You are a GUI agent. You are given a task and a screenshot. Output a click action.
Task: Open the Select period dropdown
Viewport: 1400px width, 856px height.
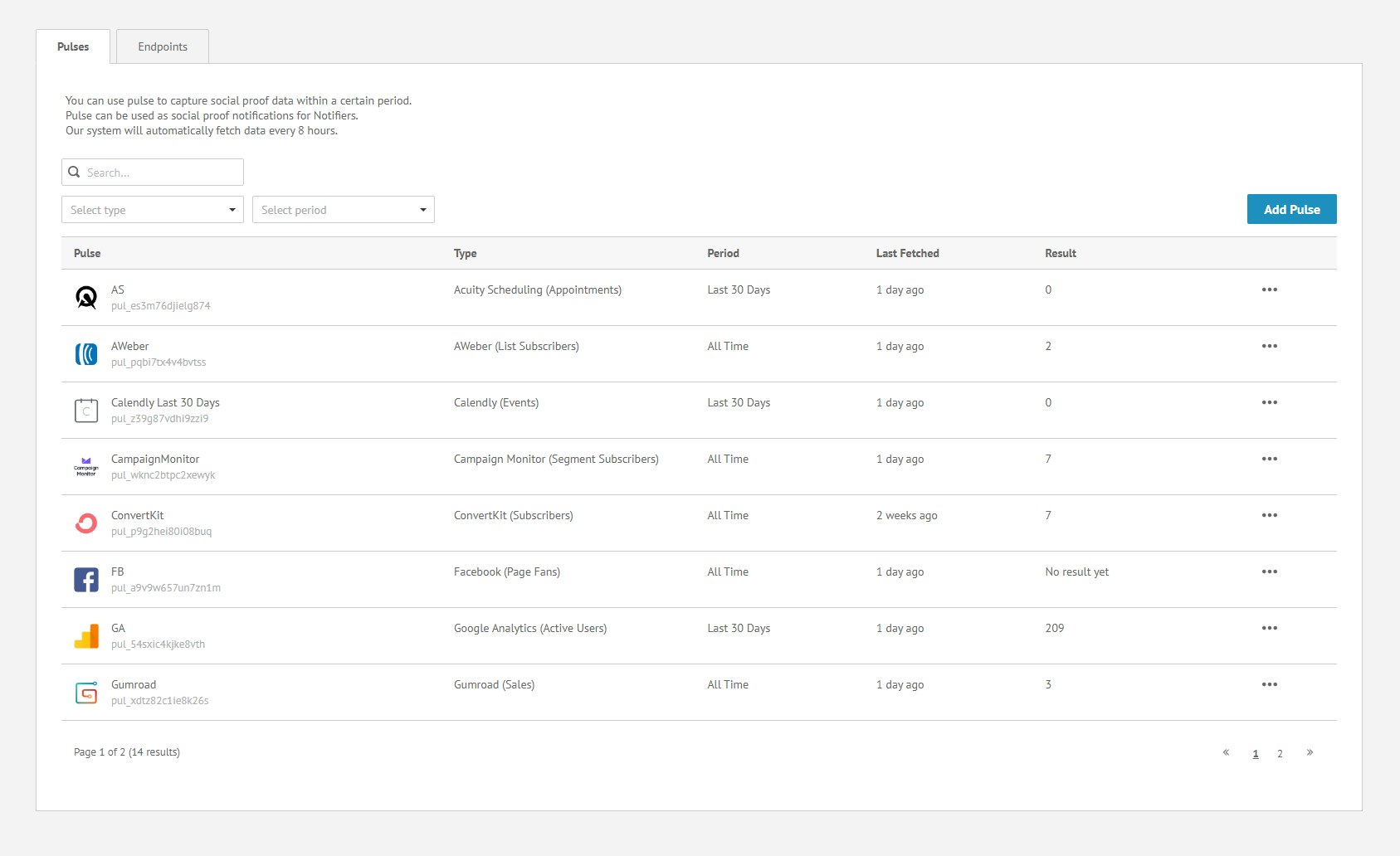pyautogui.click(x=344, y=210)
